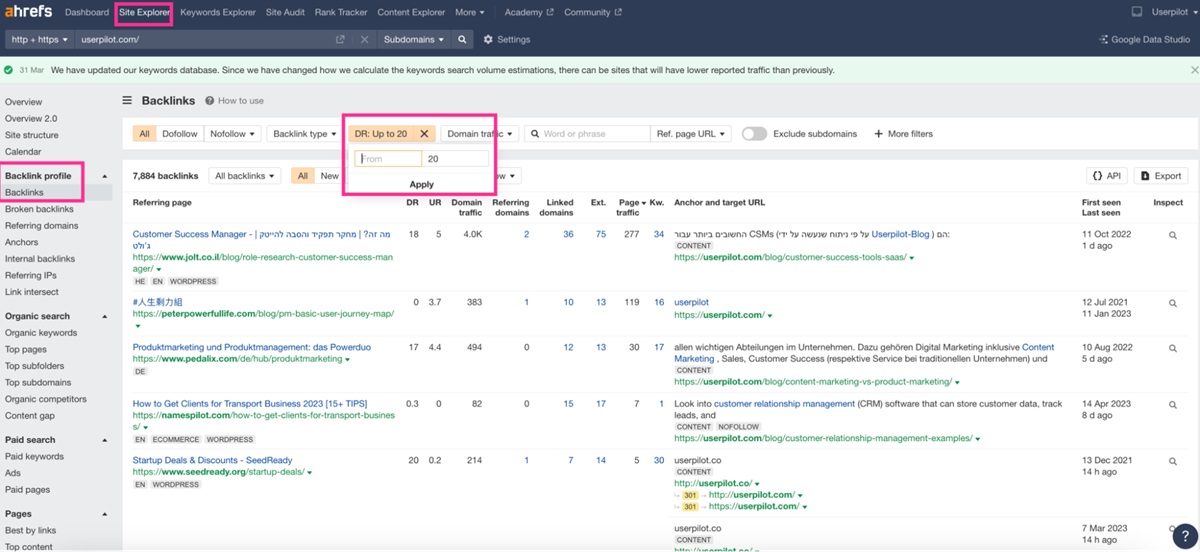
Task: Click the Ahrefs logo
Action: click(x=28, y=12)
